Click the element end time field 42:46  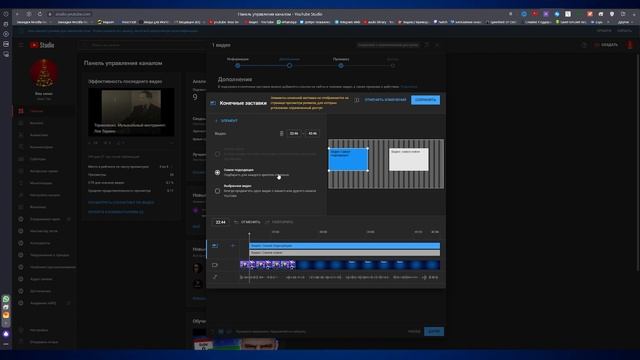pyautogui.click(x=312, y=133)
